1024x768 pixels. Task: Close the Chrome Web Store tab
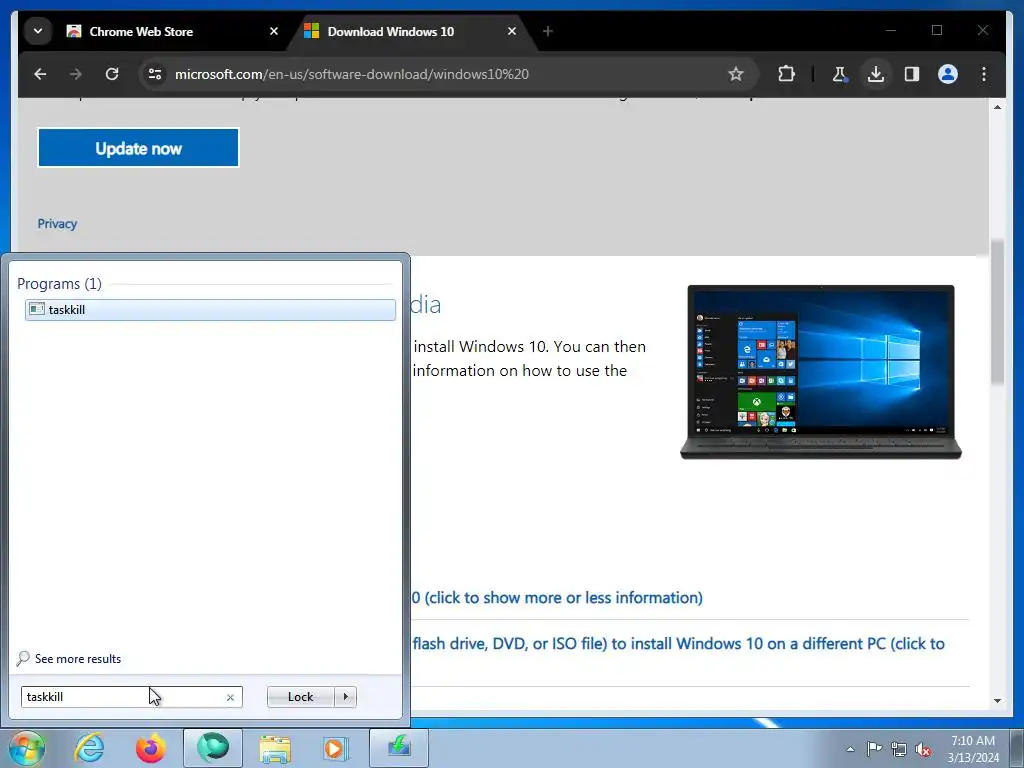[x=274, y=31]
